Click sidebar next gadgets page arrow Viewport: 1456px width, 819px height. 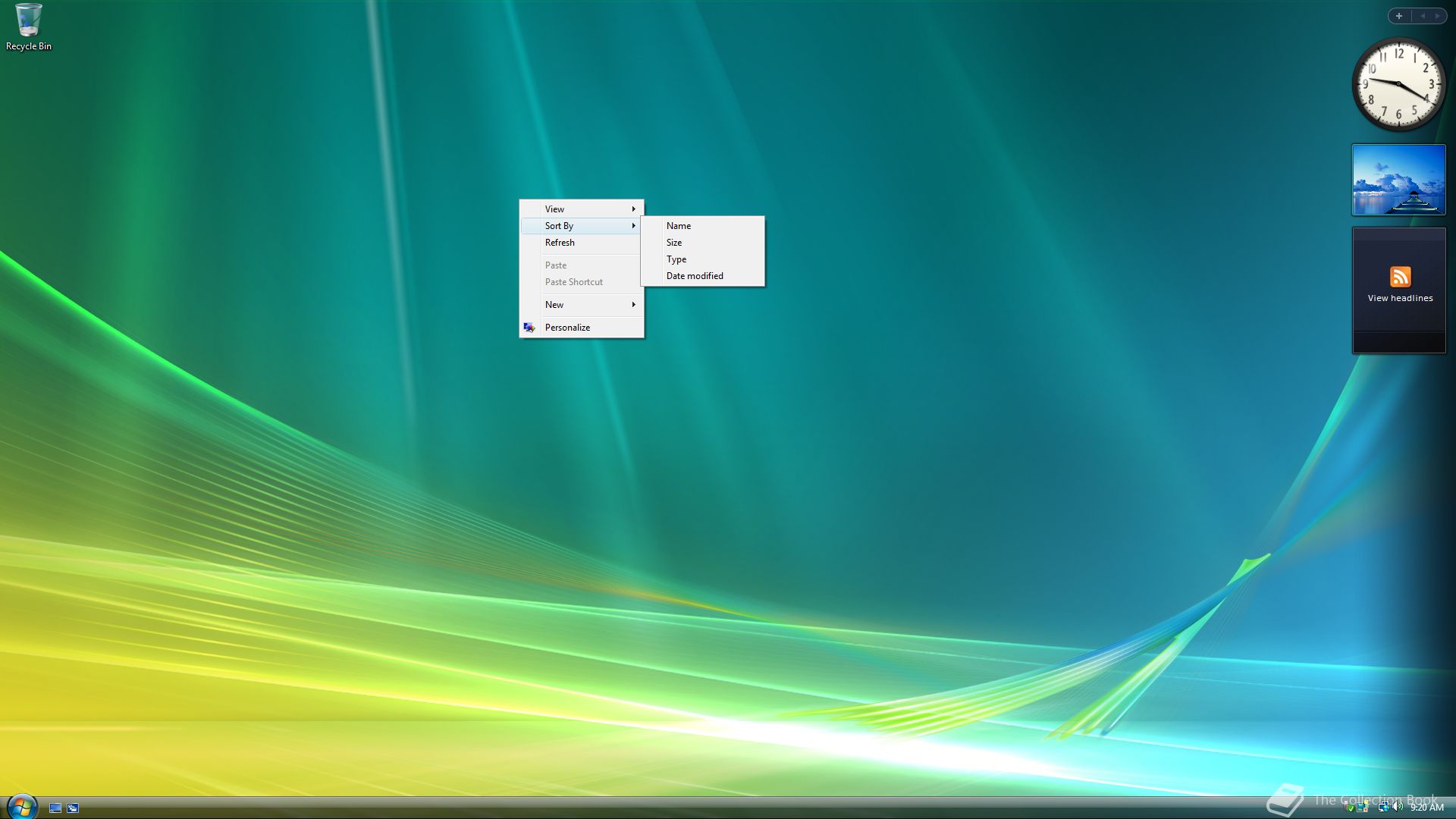click(x=1437, y=16)
